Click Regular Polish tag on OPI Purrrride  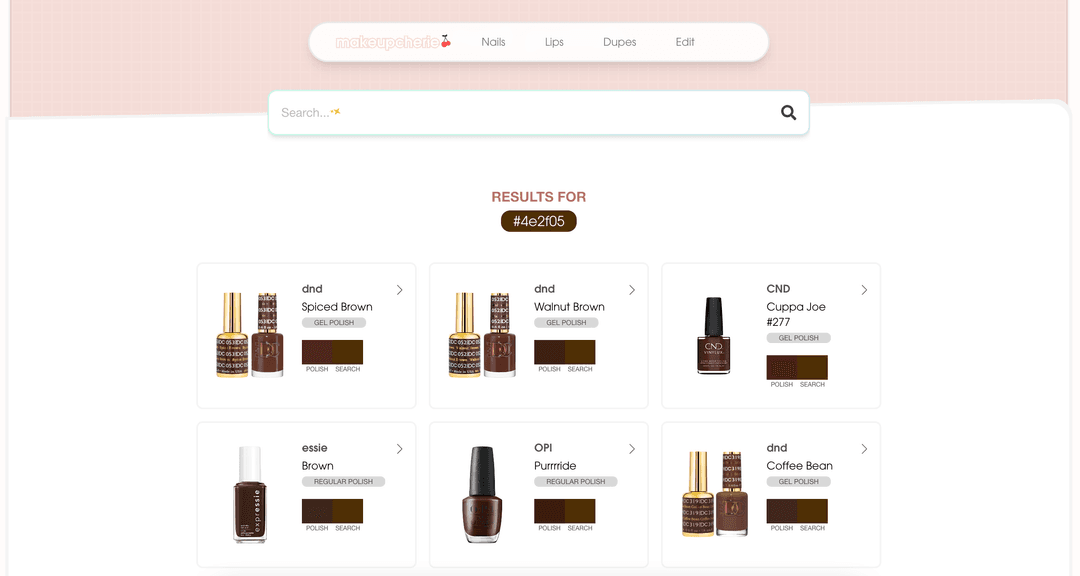tap(575, 482)
